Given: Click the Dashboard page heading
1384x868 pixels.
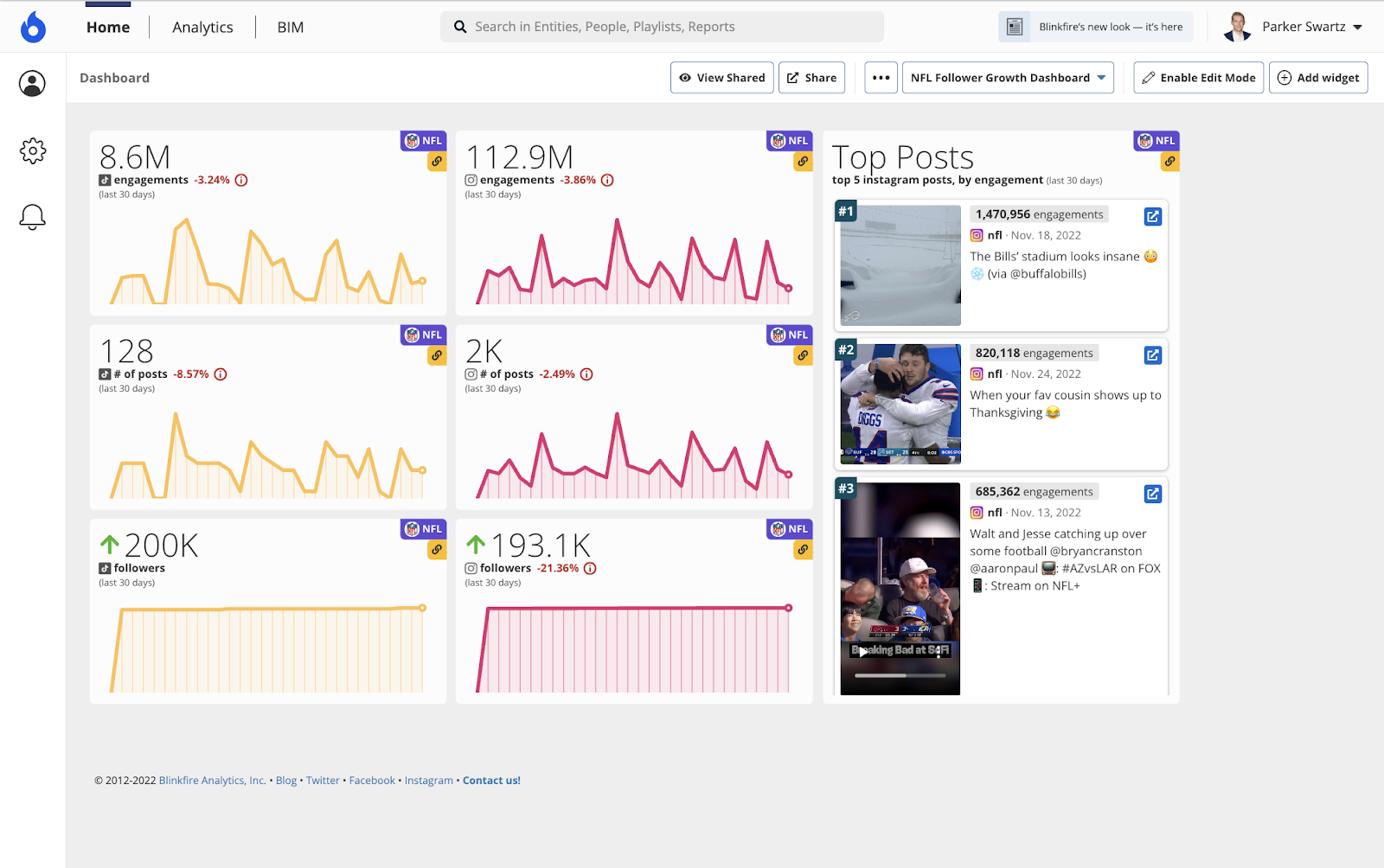Looking at the screenshot, I should [114, 78].
